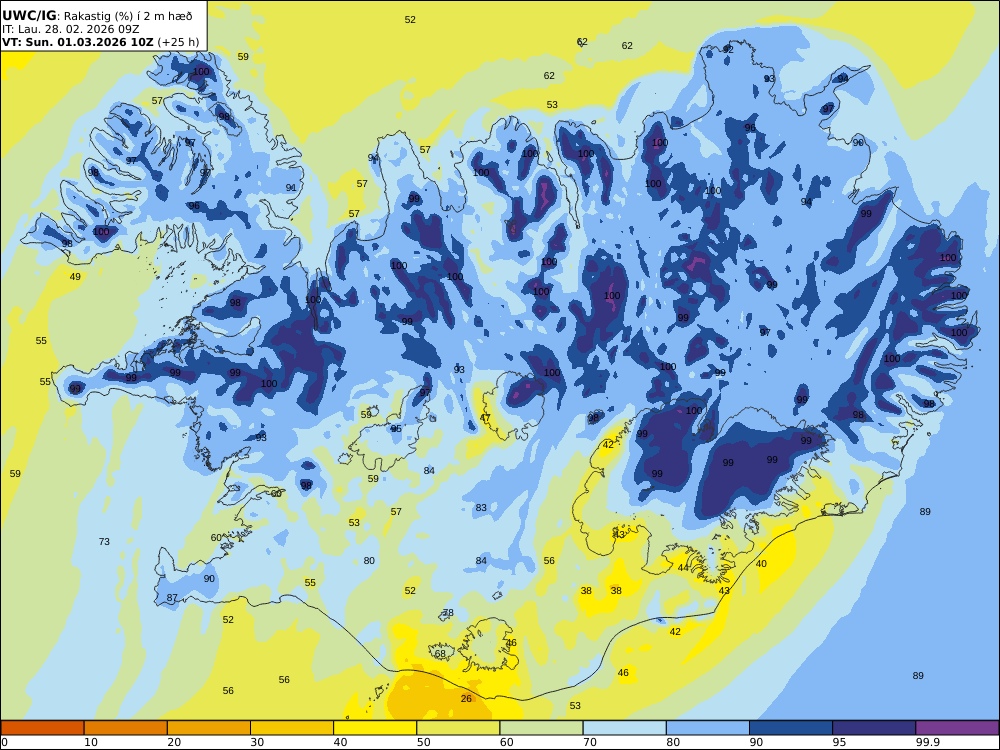Pick the '68' humidity value near the islands
1000x750 pixels.
[x=440, y=654]
